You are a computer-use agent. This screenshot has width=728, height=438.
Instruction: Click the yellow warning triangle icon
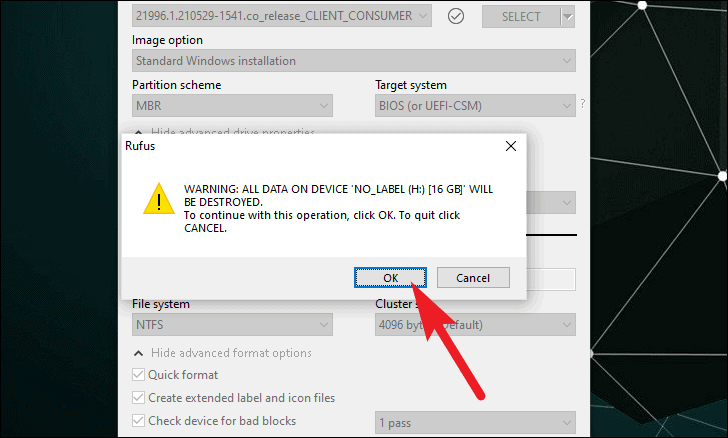click(159, 199)
